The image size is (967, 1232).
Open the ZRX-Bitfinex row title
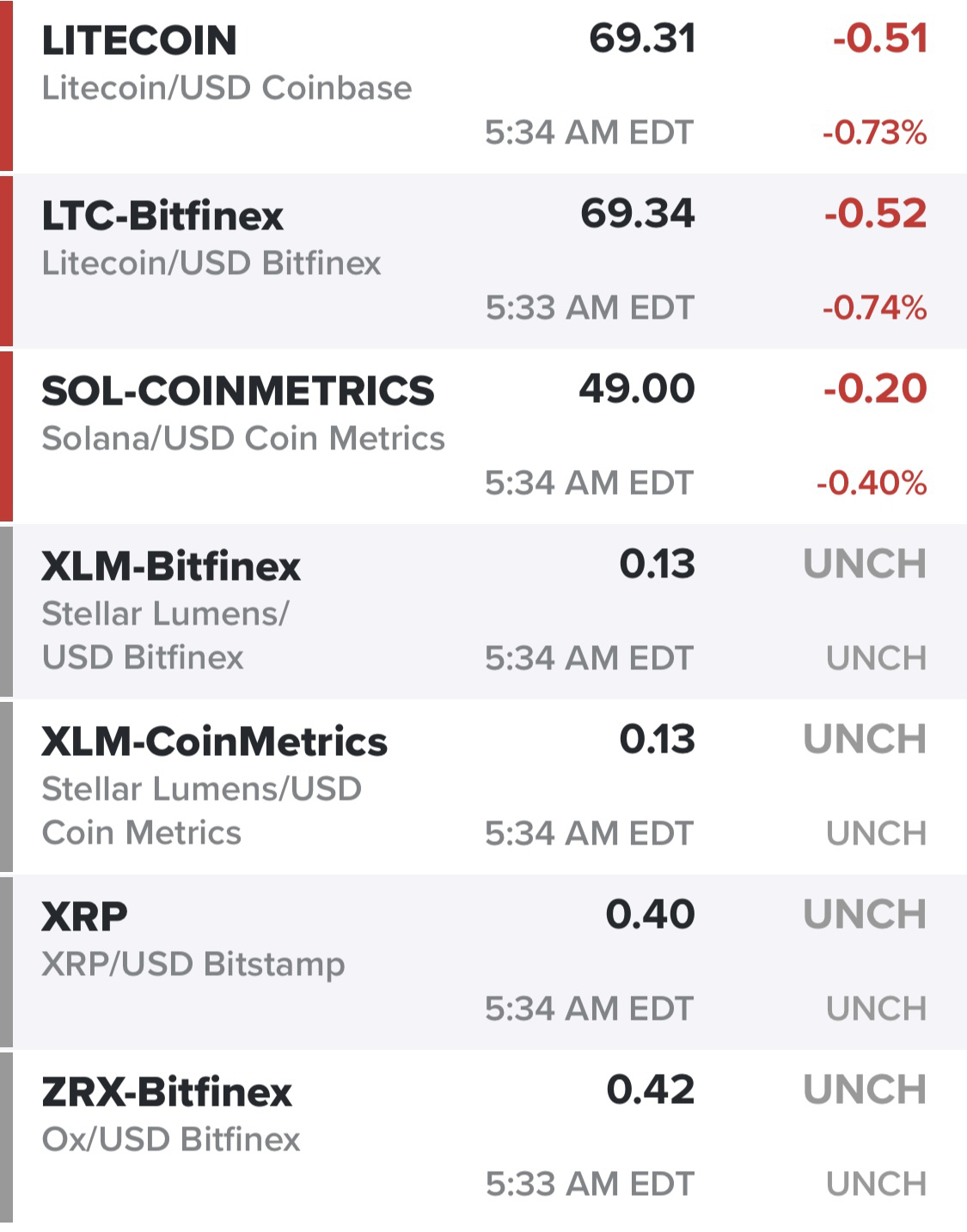click(x=167, y=1092)
